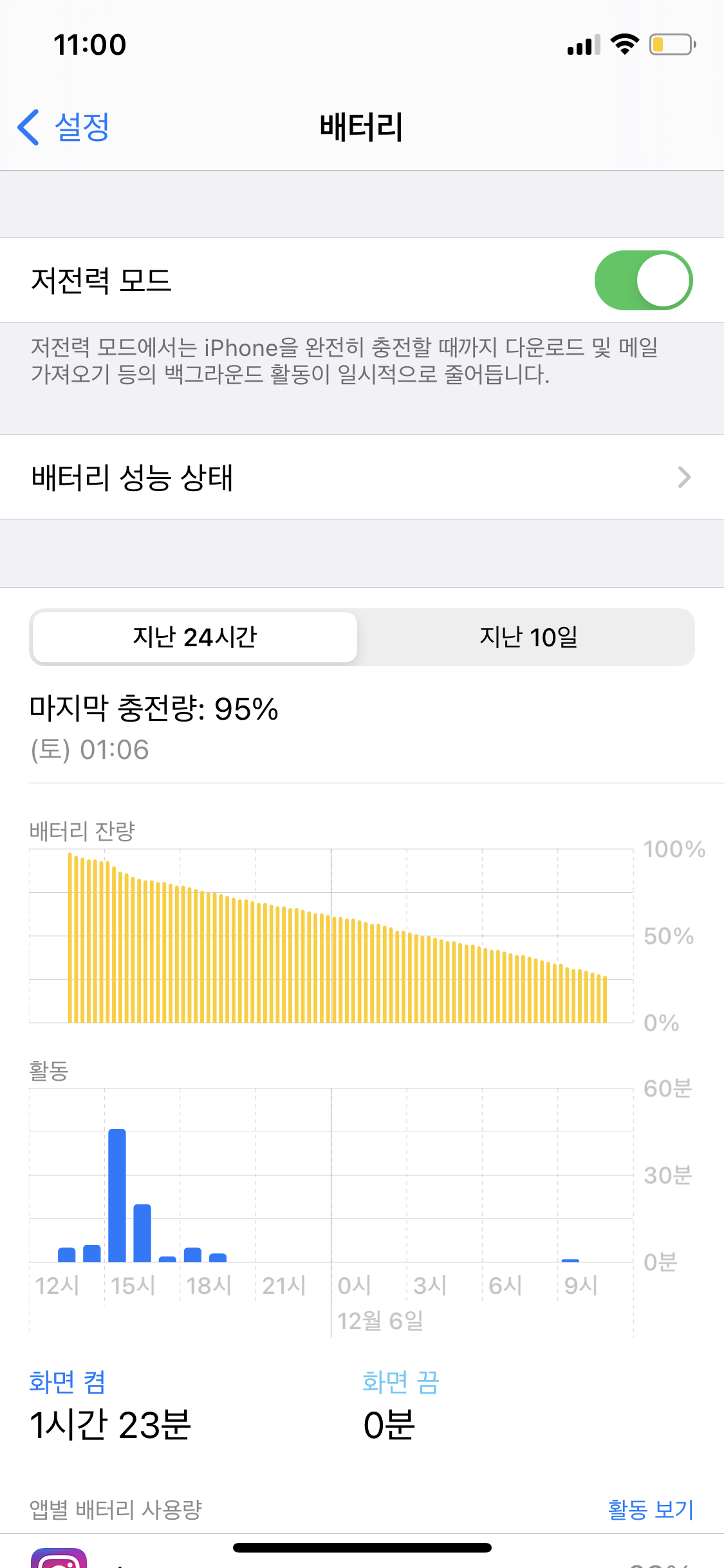The width and height of the screenshot is (724, 1568).
Task: Go back to 설정
Action: (x=82, y=127)
